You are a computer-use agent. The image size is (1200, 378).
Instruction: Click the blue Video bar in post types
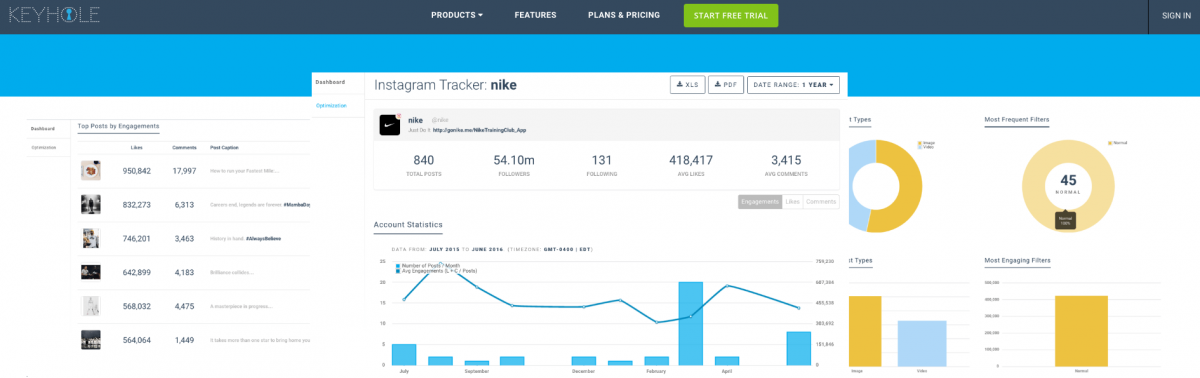click(922, 343)
